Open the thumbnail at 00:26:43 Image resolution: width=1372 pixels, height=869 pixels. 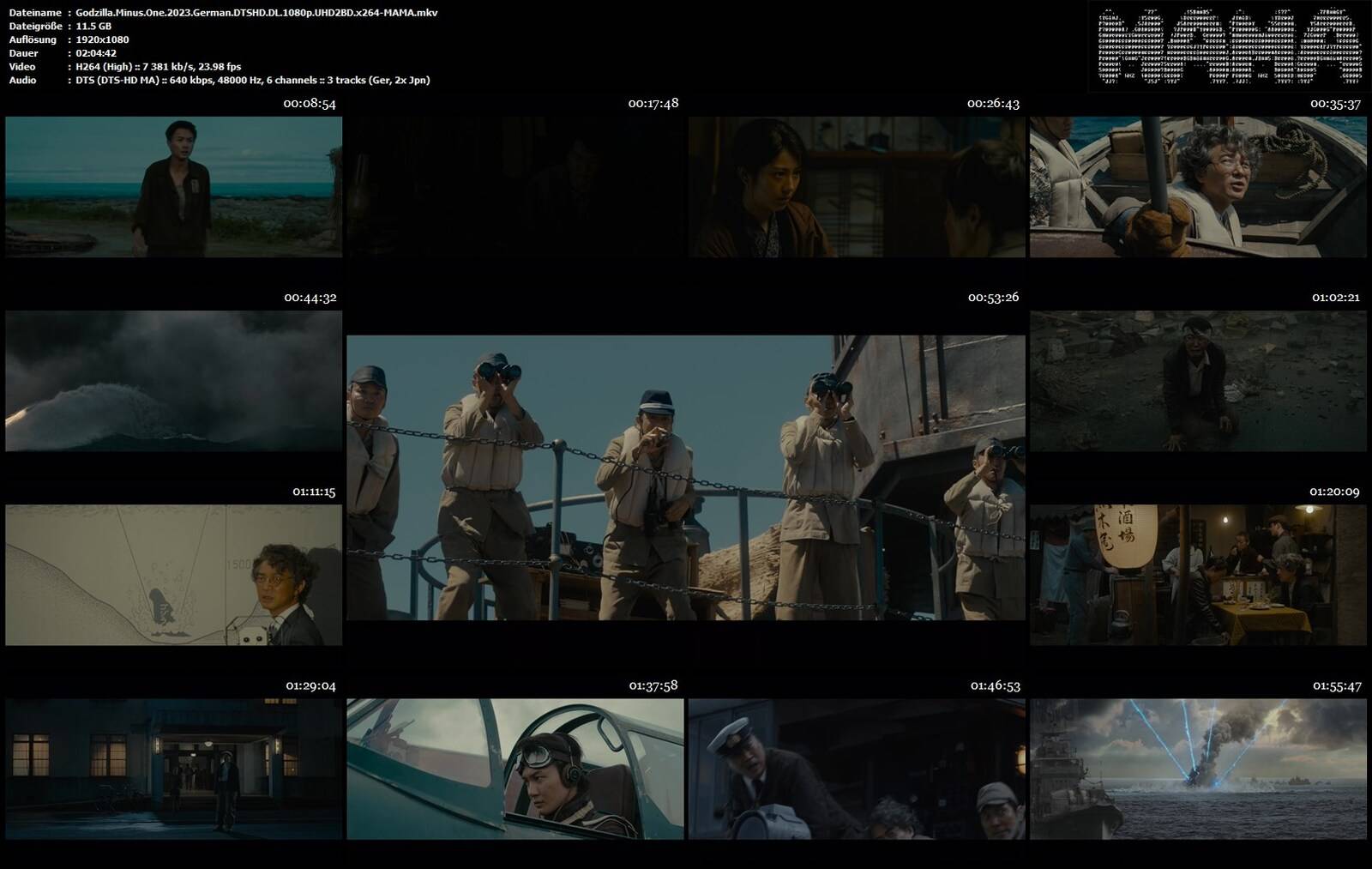point(857,187)
